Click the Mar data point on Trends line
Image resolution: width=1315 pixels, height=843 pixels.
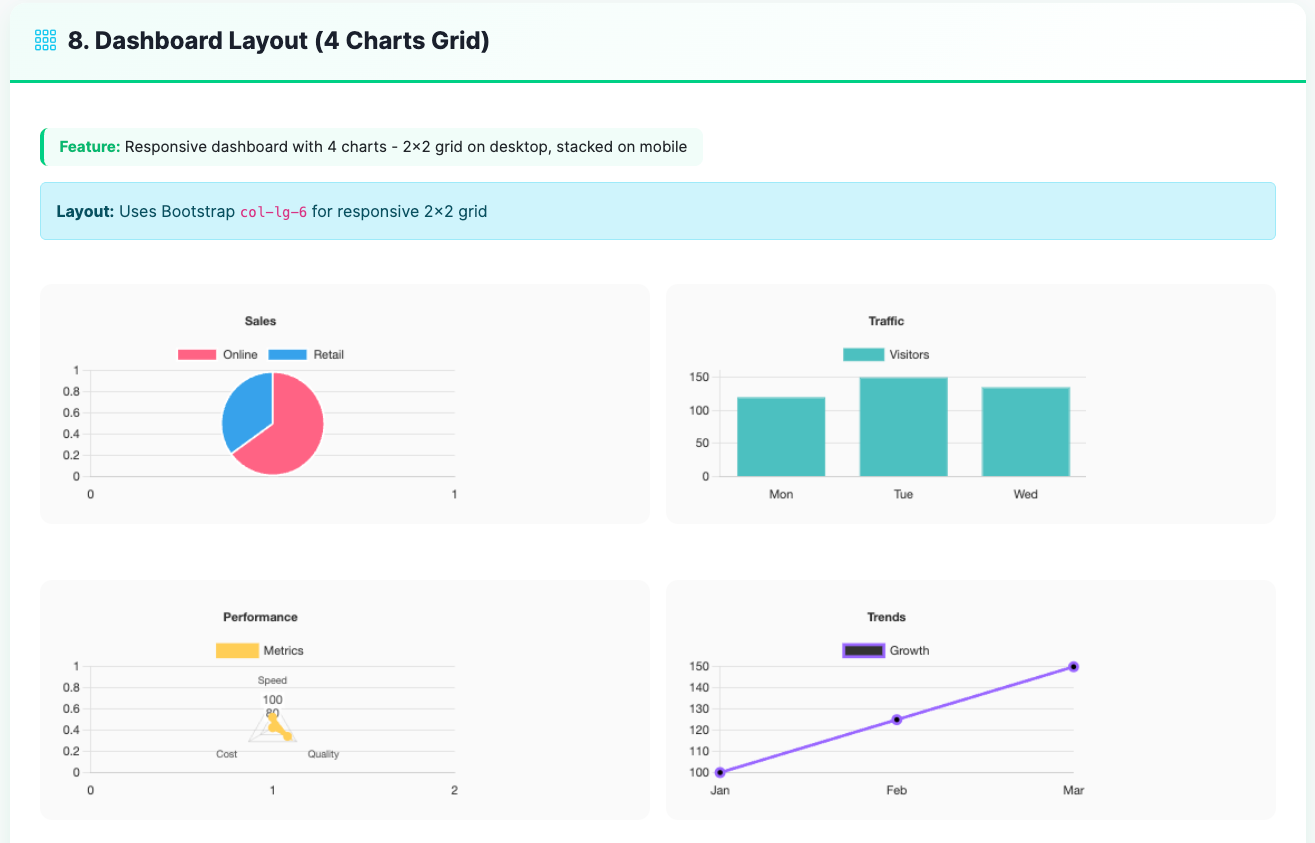pyautogui.click(x=1073, y=666)
